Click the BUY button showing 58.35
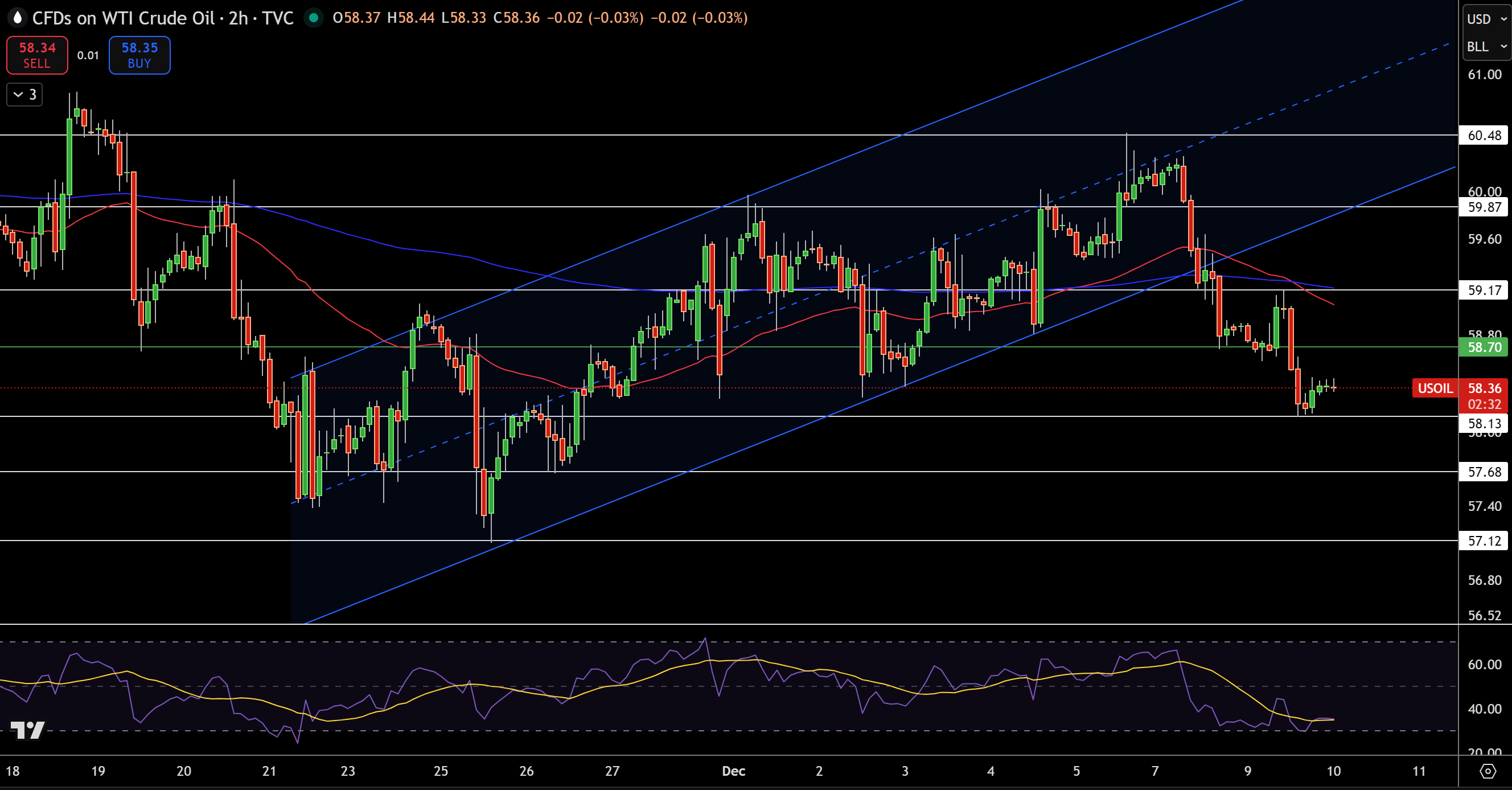Image resolution: width=1512 pixels, height=790 pixels. coord(139,56)
